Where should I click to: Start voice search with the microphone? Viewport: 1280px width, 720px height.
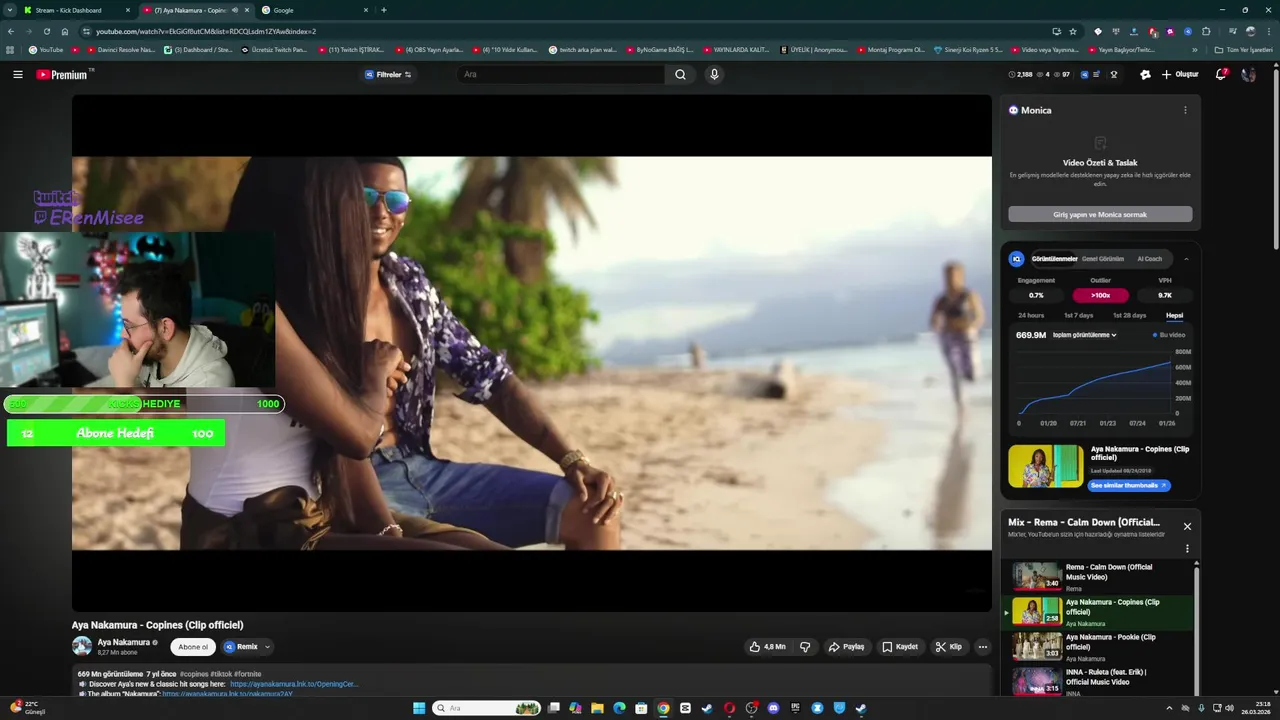coord(714,75)
